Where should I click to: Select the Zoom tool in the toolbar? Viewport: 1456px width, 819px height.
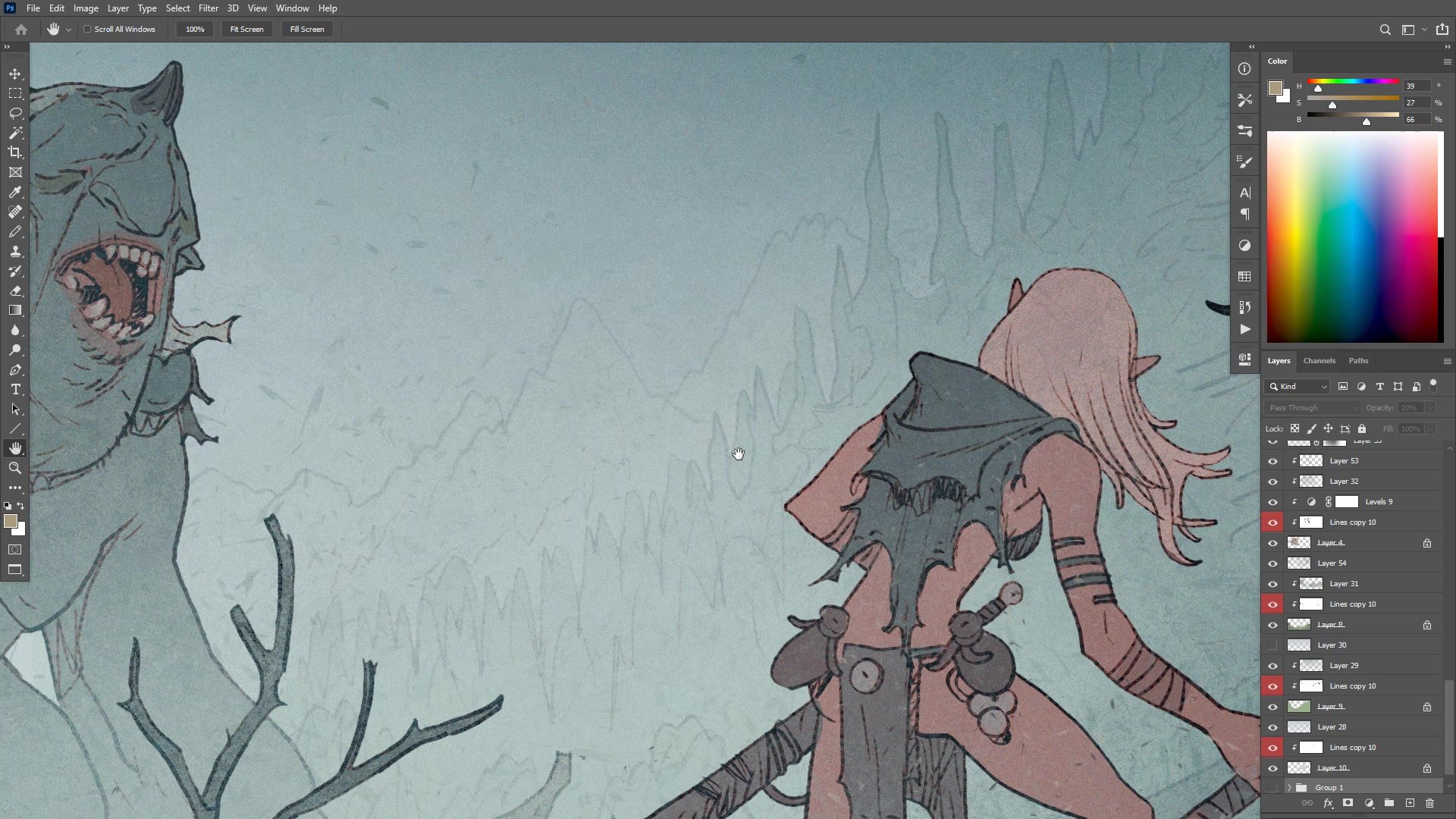(15, 468)
